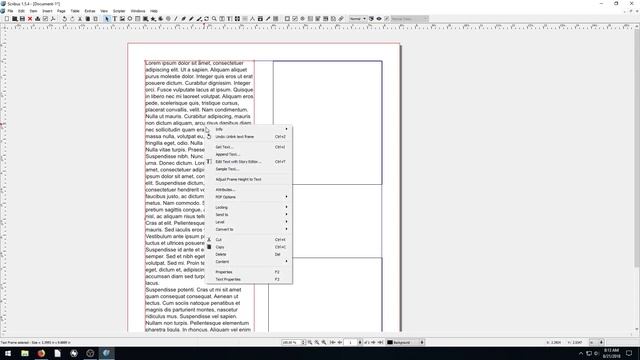Click the red Close document icon
The image size is (640, 360).
coord(30,19)
